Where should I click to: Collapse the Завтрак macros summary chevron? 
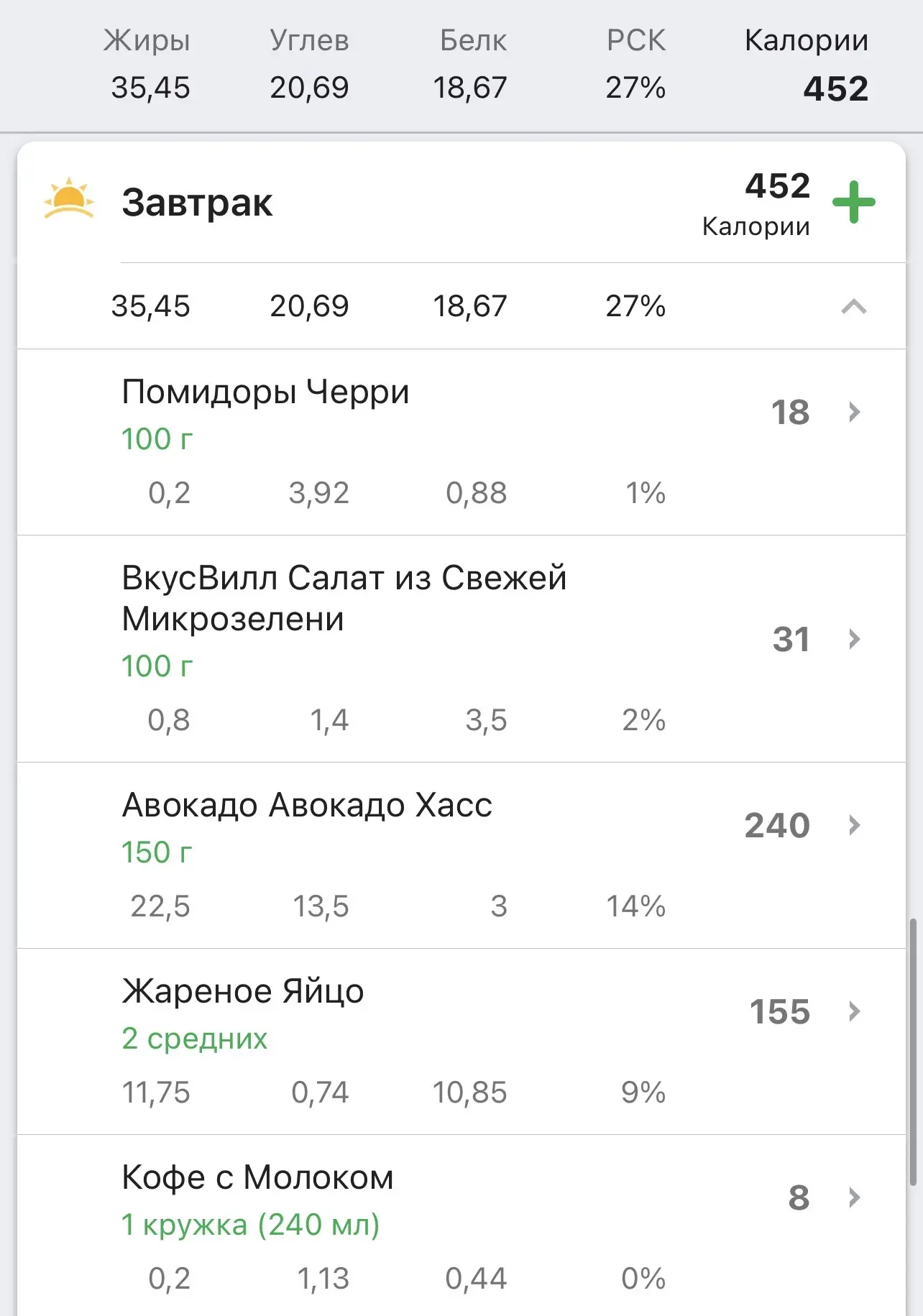[x=853, y=307]
